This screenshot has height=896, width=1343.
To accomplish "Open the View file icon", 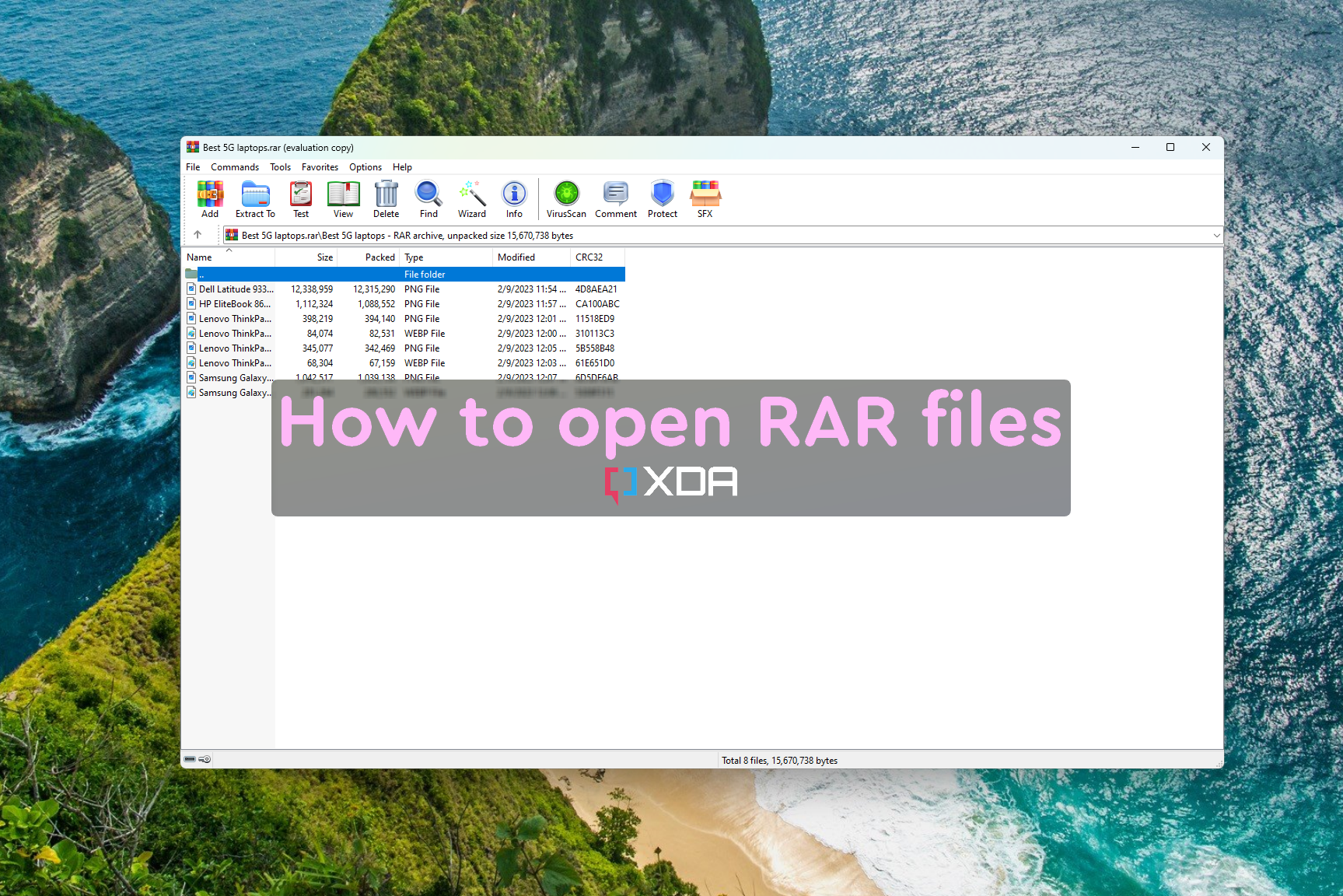I will pyautogui.click(x=343, y=198).
